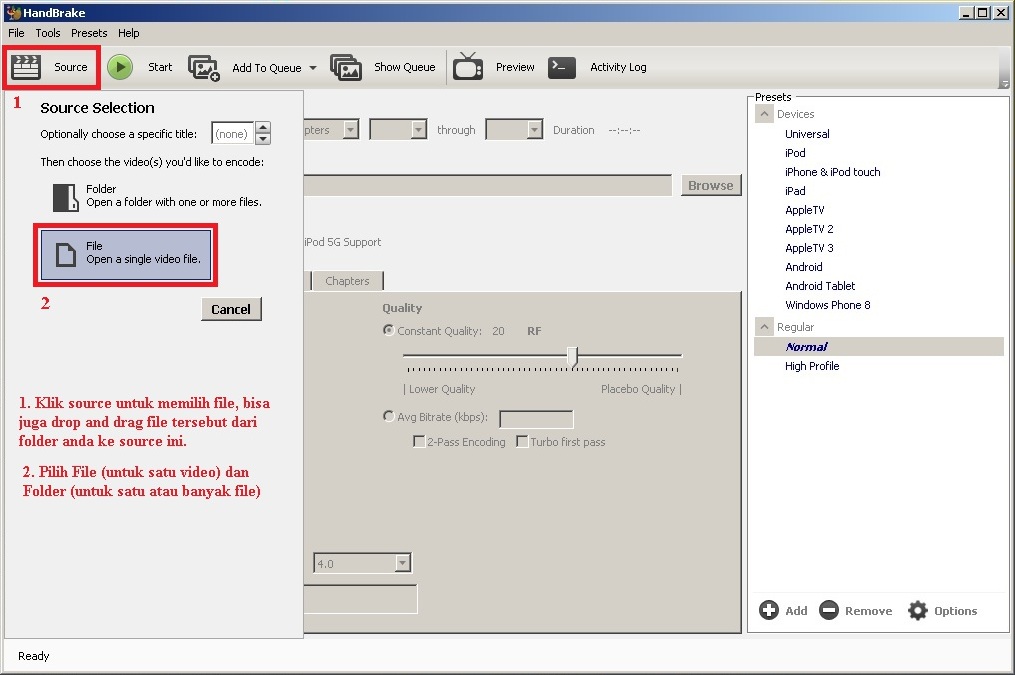Click the text field under the 4.0 dropdown
1015x675 pixels.
tap(361, 599)
